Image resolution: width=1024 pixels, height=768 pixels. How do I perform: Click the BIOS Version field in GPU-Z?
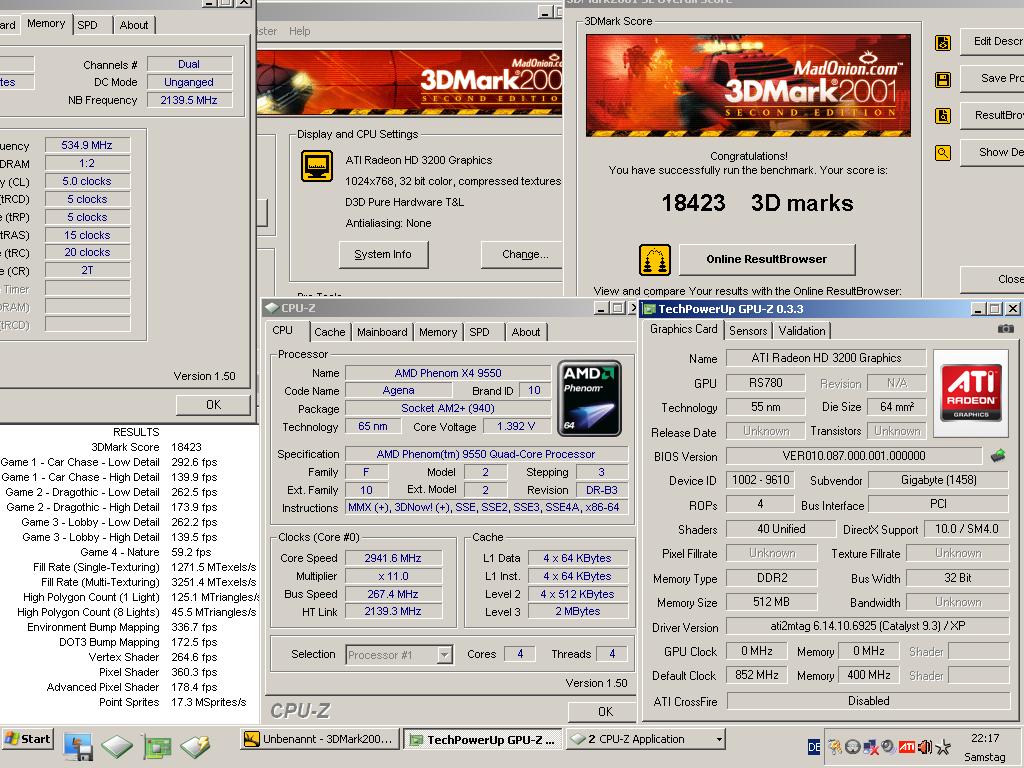[854, 456]
